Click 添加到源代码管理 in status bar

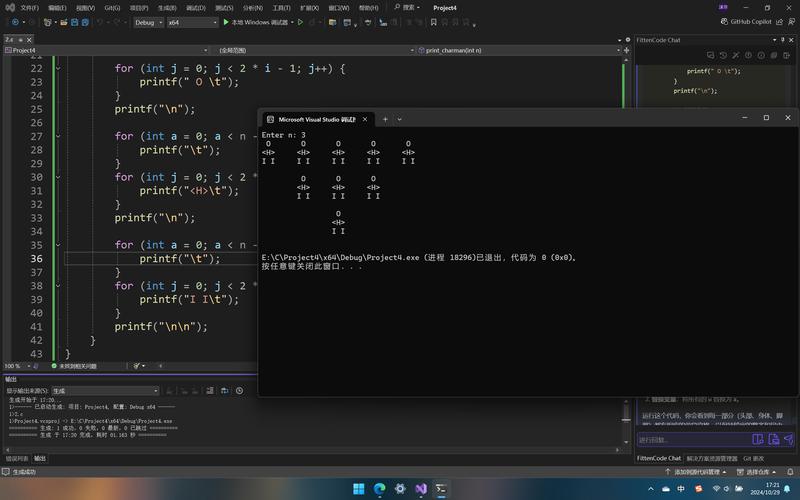coord(697,472)
